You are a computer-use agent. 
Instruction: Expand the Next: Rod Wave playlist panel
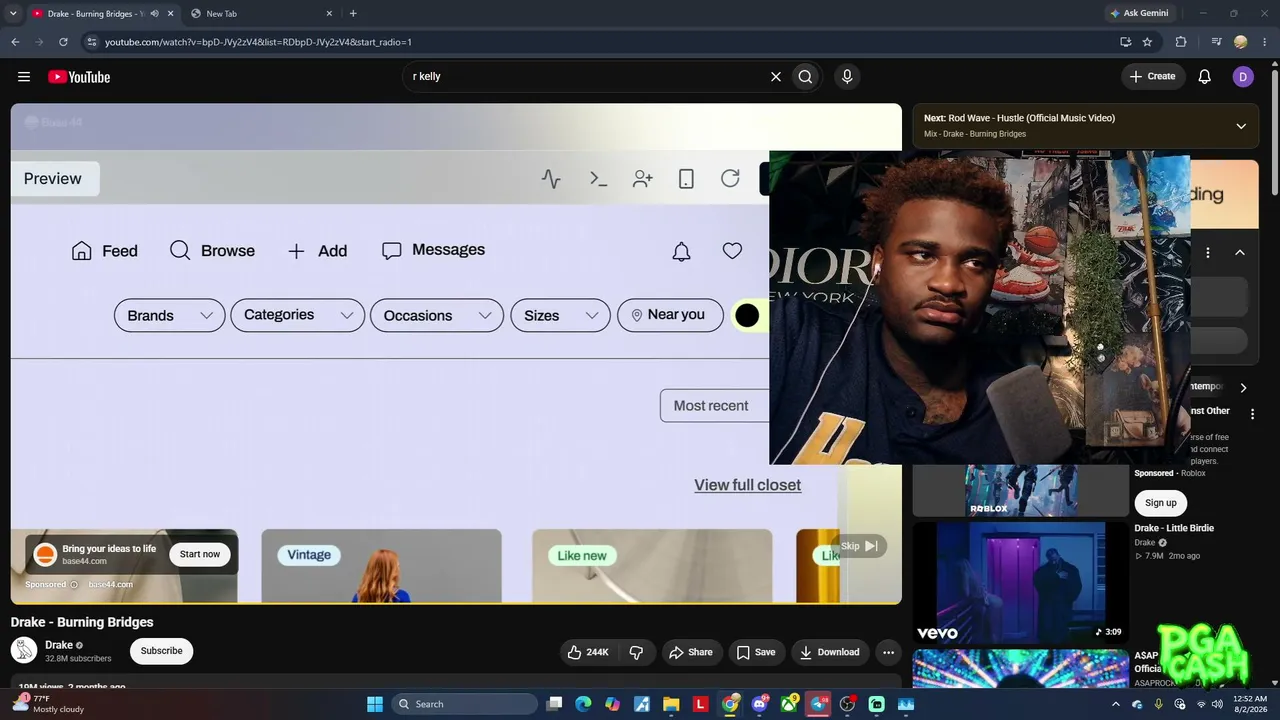pos(1241,126)
